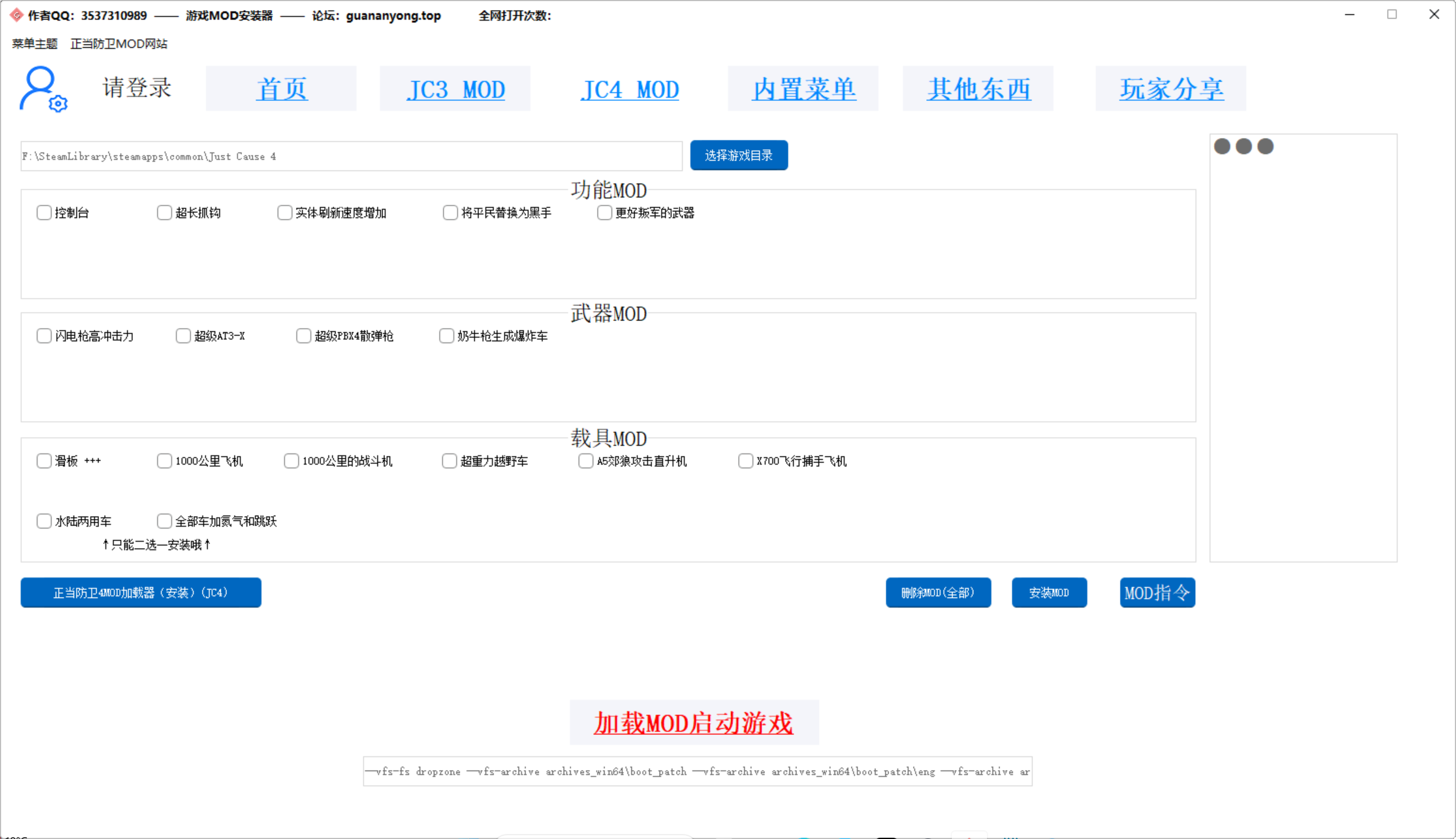The width and height of the screenshot is (1456, 839).
Task: Click the app logo icon in title bar
Action: [x=16, y=14]
